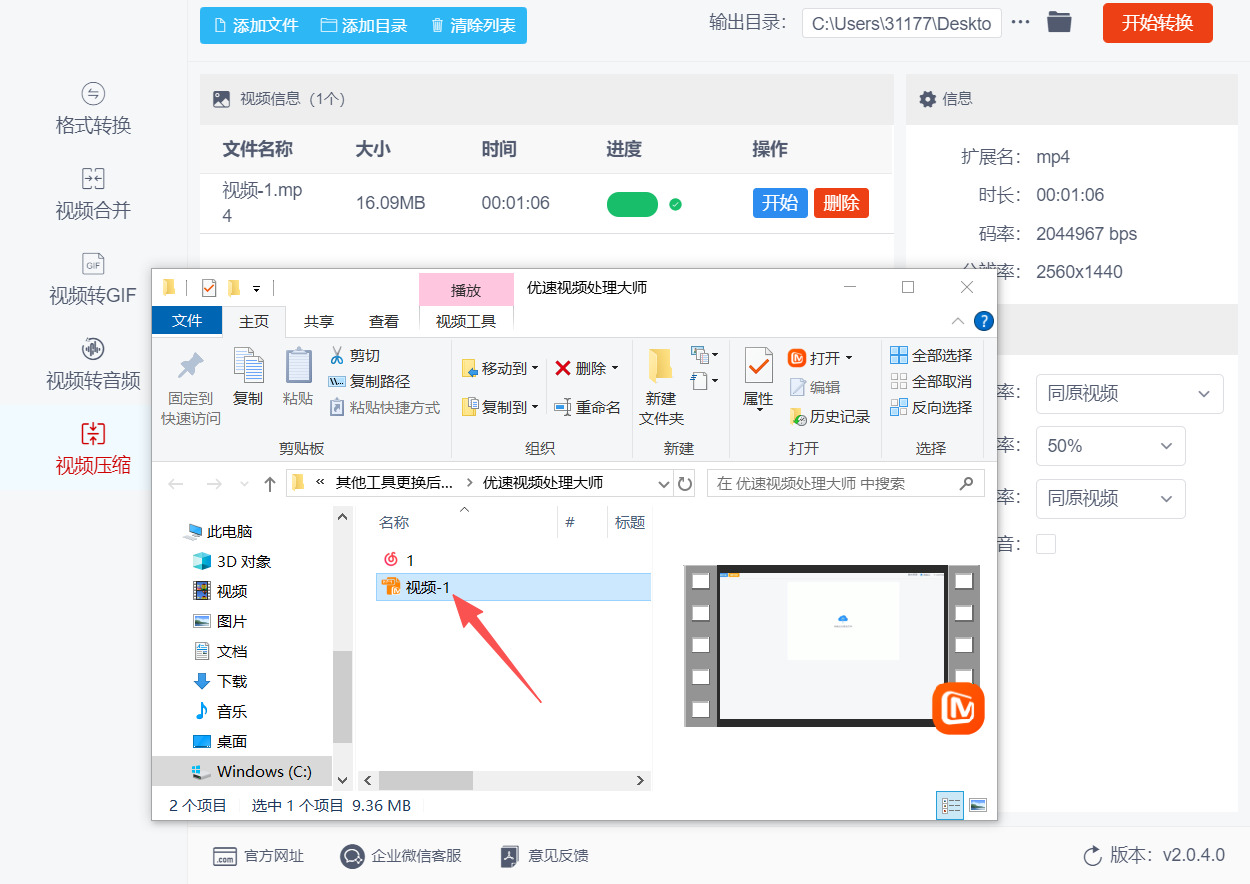Click 重命名 in ribbon

(x=587, y=407)
